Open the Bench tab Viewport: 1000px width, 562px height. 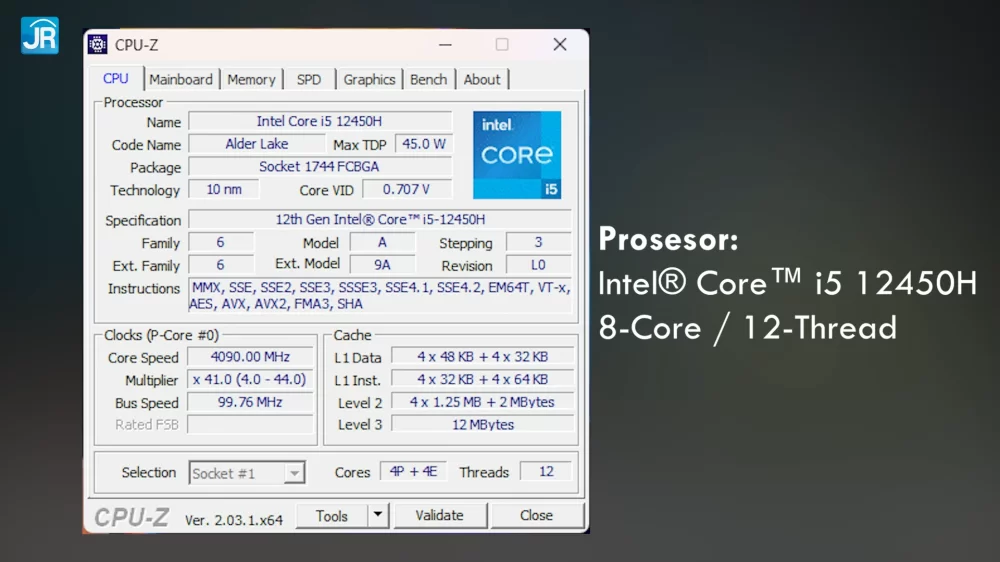point(429,80)
